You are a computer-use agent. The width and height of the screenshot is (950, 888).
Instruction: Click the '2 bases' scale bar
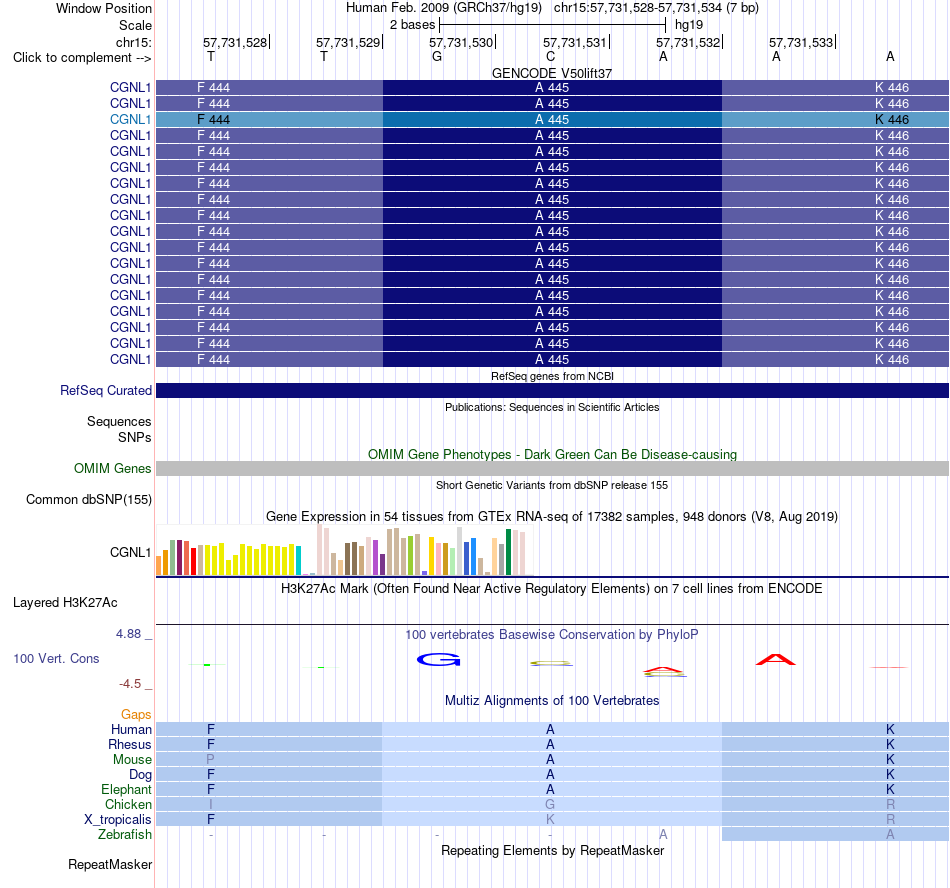click(552, 25)
